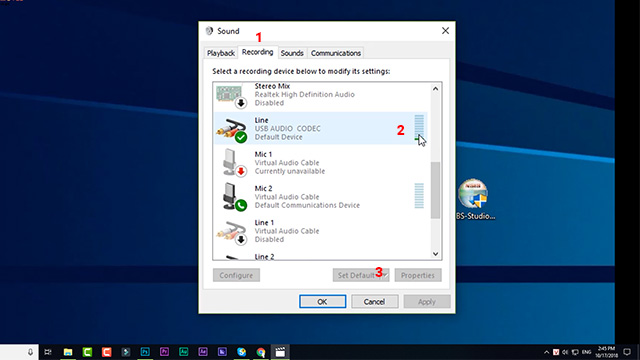Open Google Chrome from the taskbar
This screenshot has height=360, width=640.
261,352
